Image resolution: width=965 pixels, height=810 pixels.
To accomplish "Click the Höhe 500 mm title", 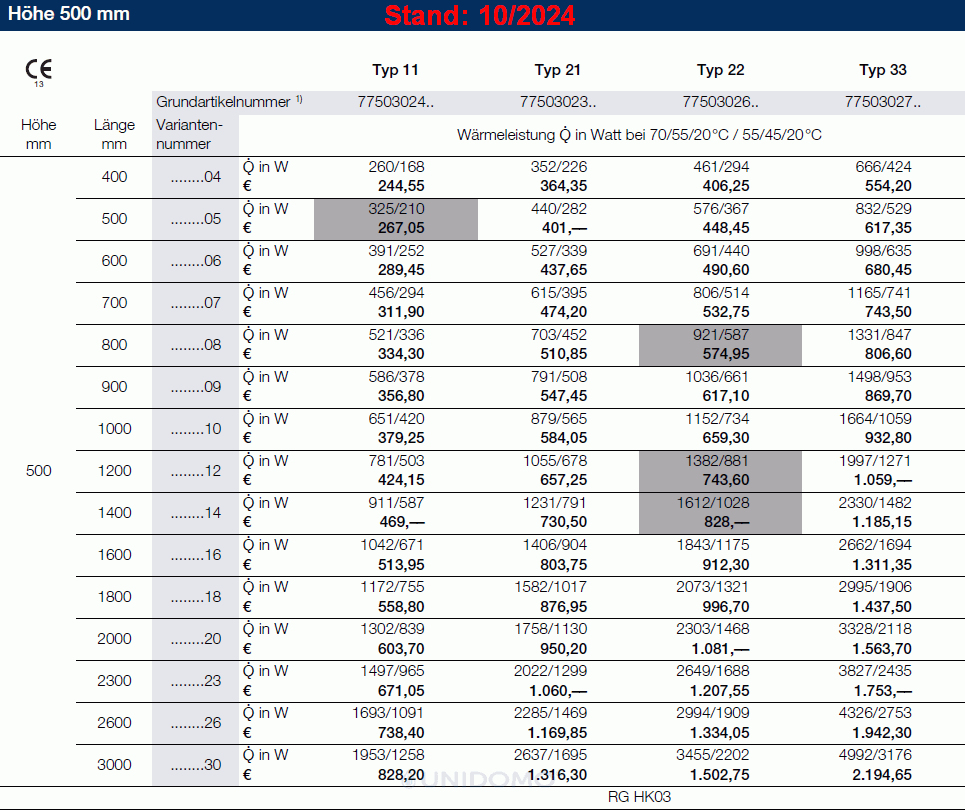I will (x=66, y=15).
